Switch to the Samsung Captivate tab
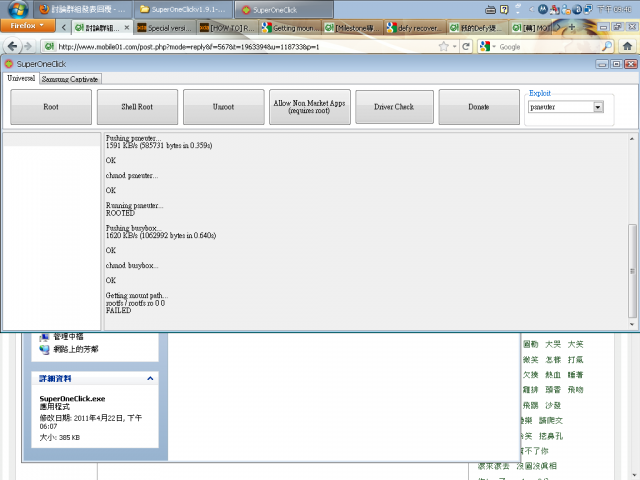Screen dimensions: 640x480 pyautogui.click(x=70, y=79)
